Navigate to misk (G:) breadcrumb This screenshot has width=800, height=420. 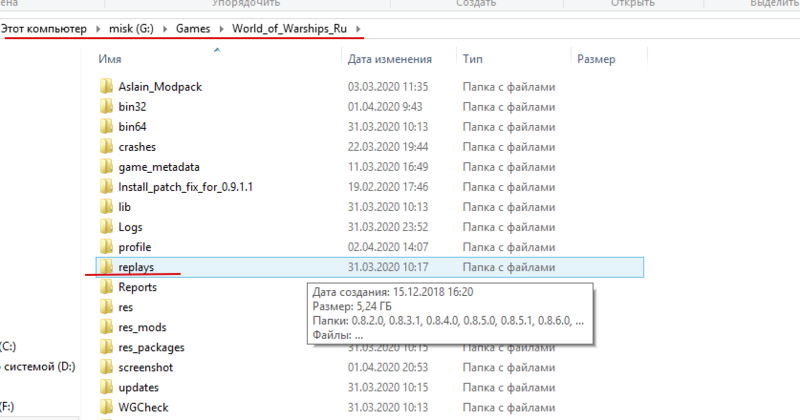coord(131,29)
